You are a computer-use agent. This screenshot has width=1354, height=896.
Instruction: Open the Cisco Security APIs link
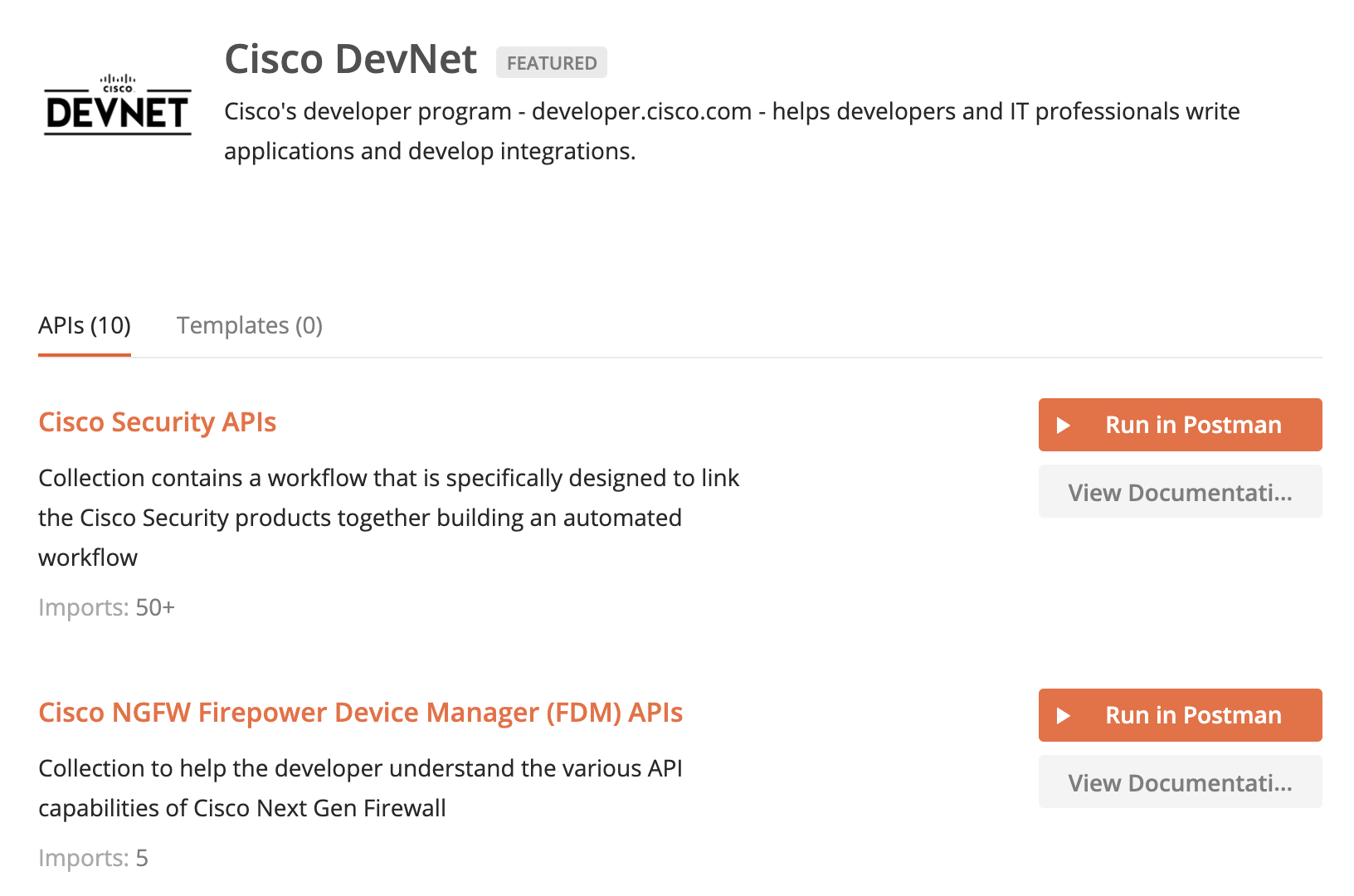(x=158, y=422)
